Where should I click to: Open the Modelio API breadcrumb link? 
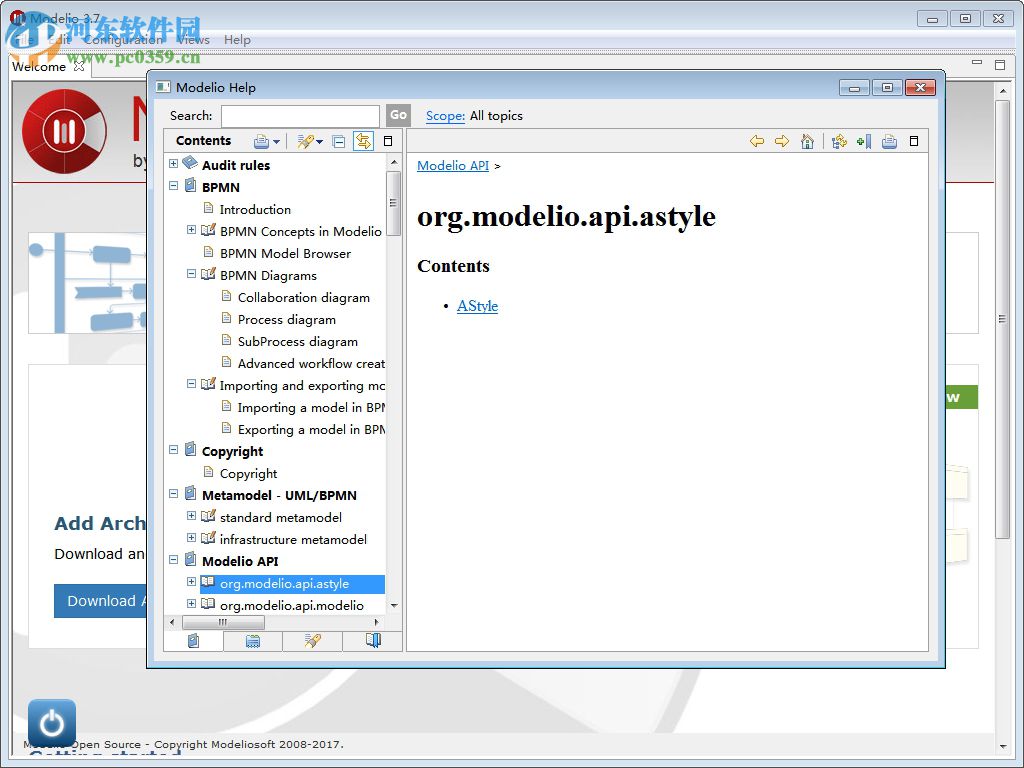coord(453,165)
